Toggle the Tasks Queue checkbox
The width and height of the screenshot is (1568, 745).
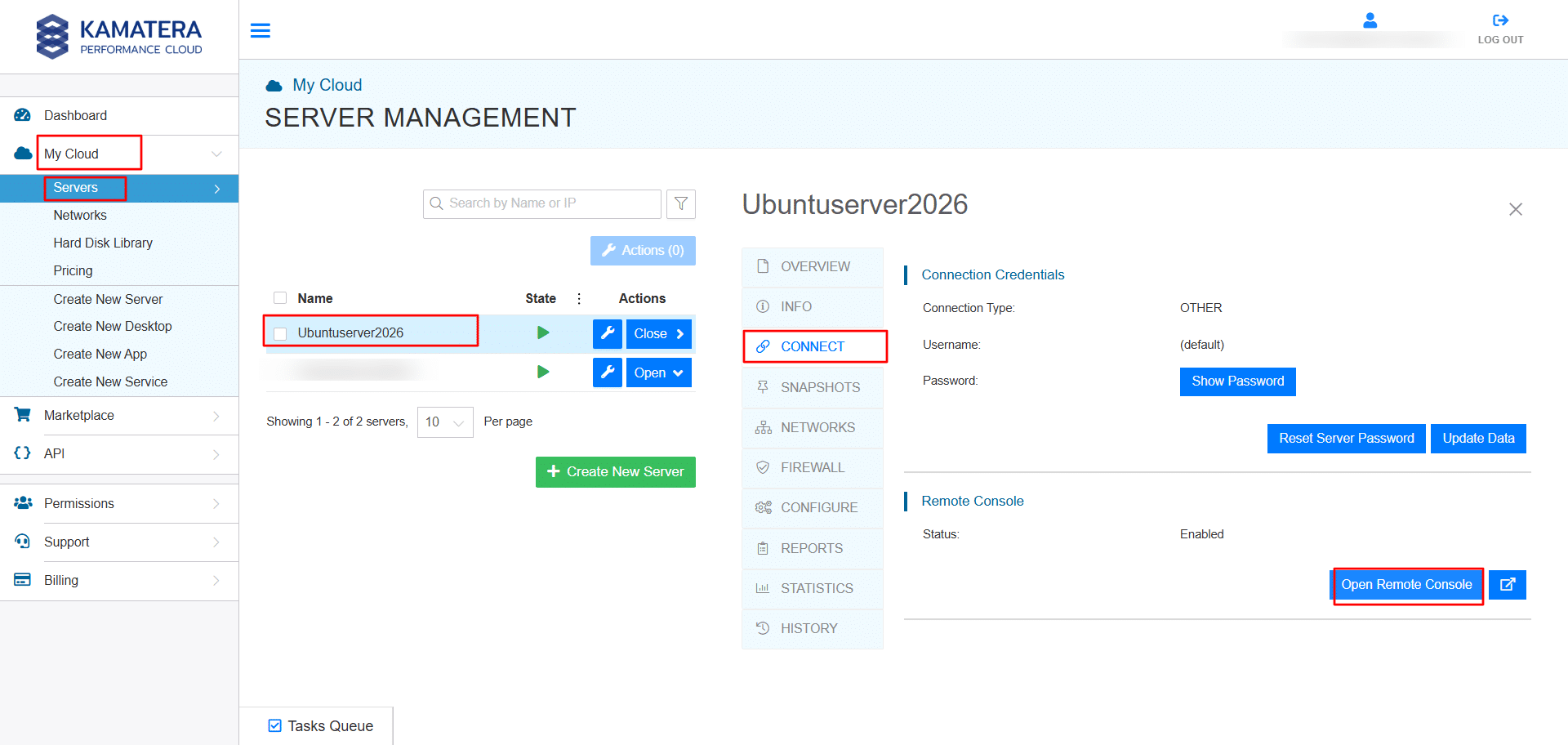point(275,725)
